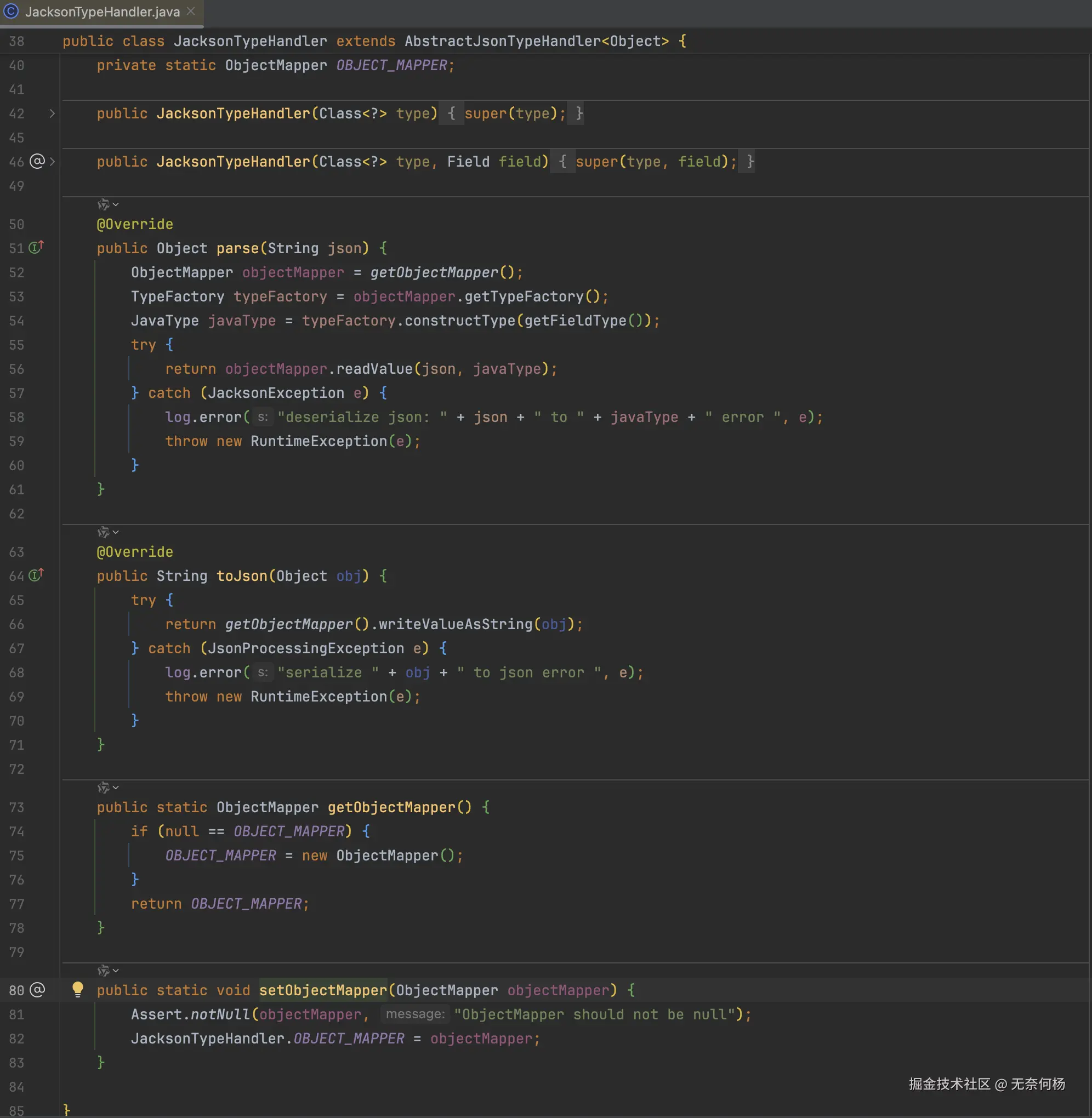The height and width of the screenshot is (1118, 1092).
Task: Close the JacksonTypeHandler.java tab
Action: coord(191,11)
